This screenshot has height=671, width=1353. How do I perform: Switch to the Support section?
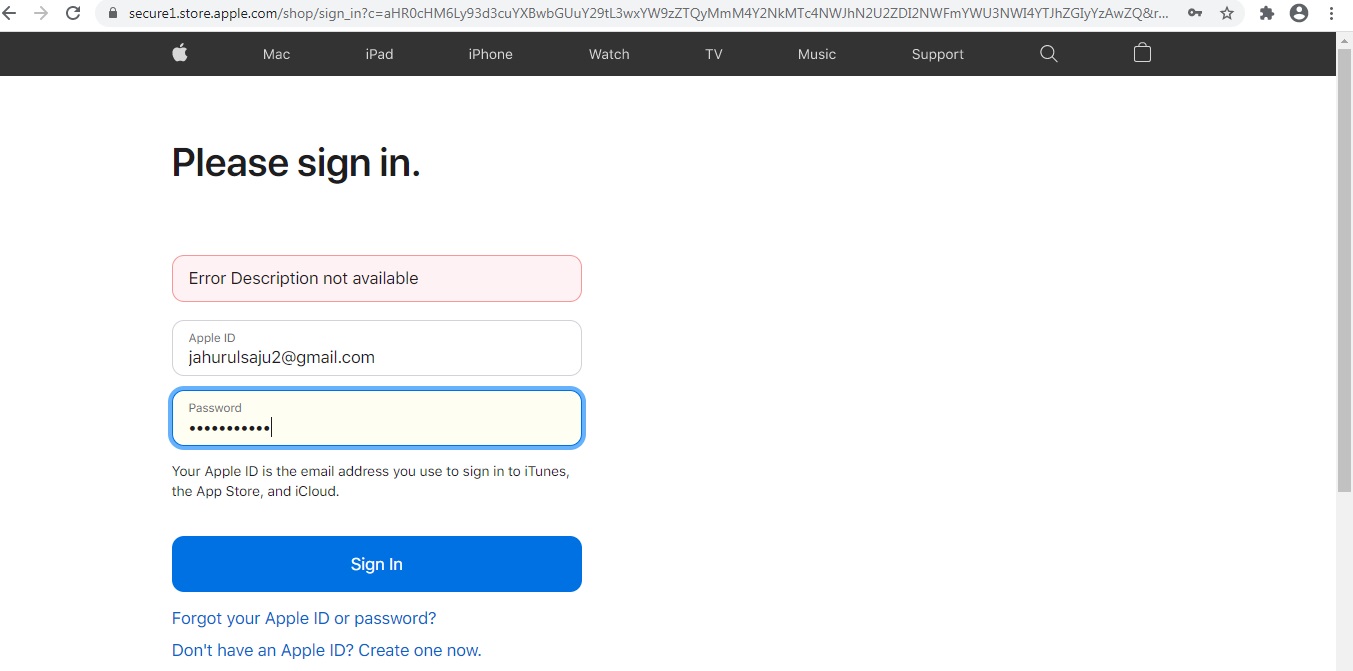pyautogui.click(x=937, y=54)
